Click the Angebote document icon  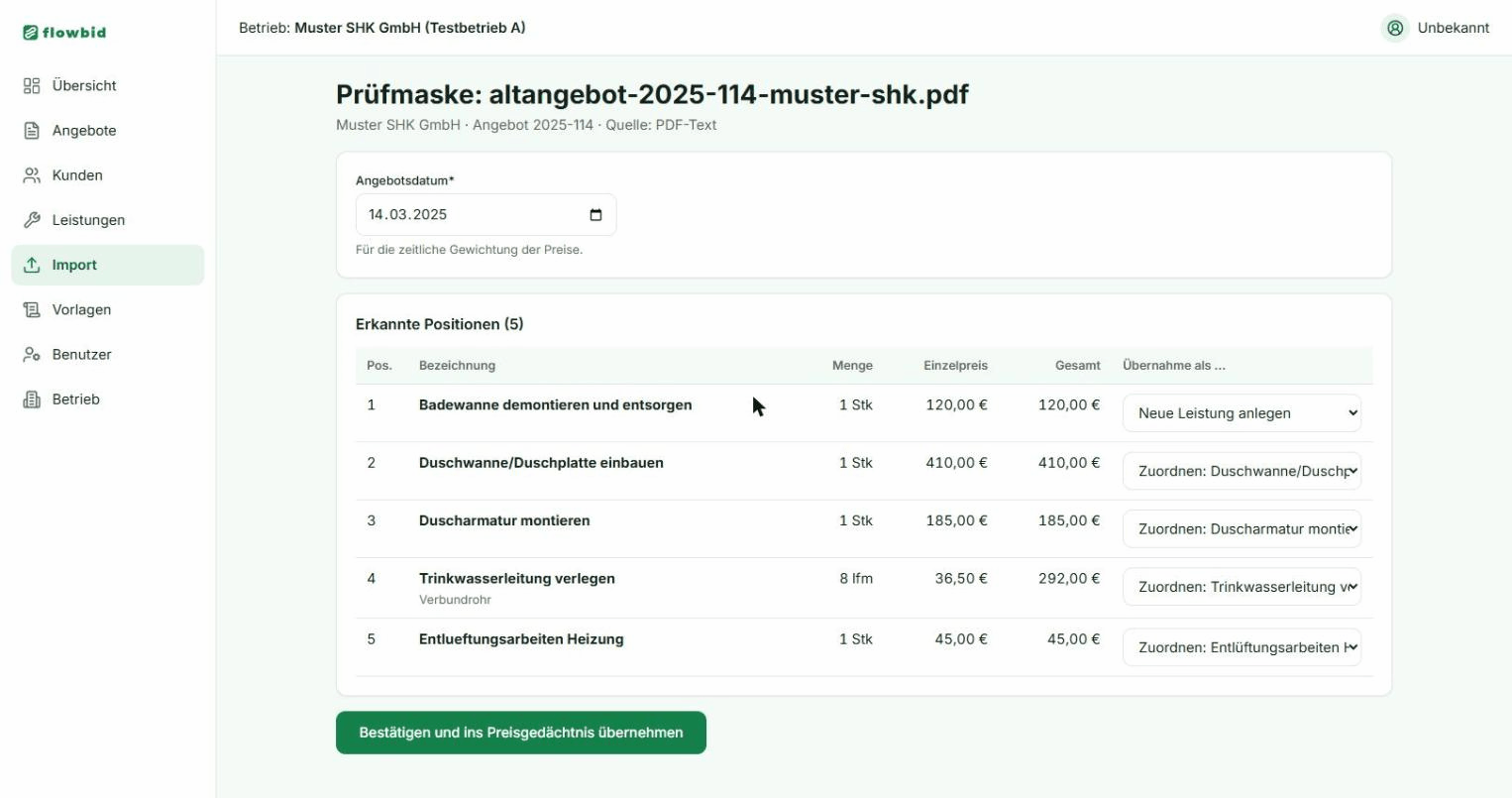(32, 131)
